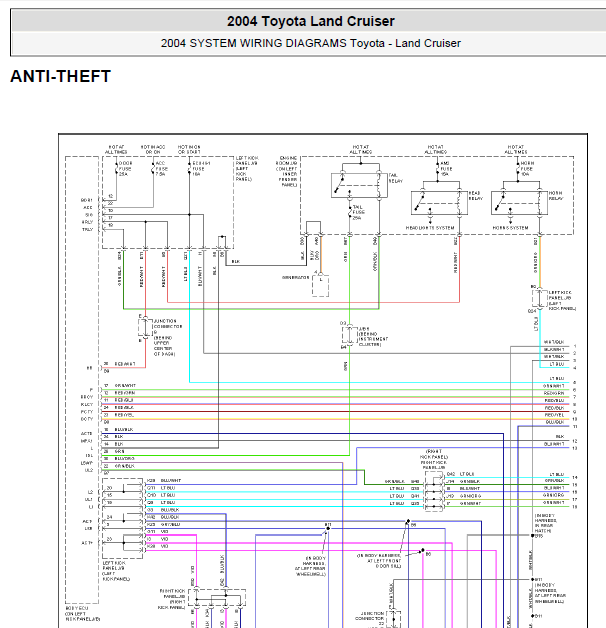Click the LT BLU label at connector G11

168,488
